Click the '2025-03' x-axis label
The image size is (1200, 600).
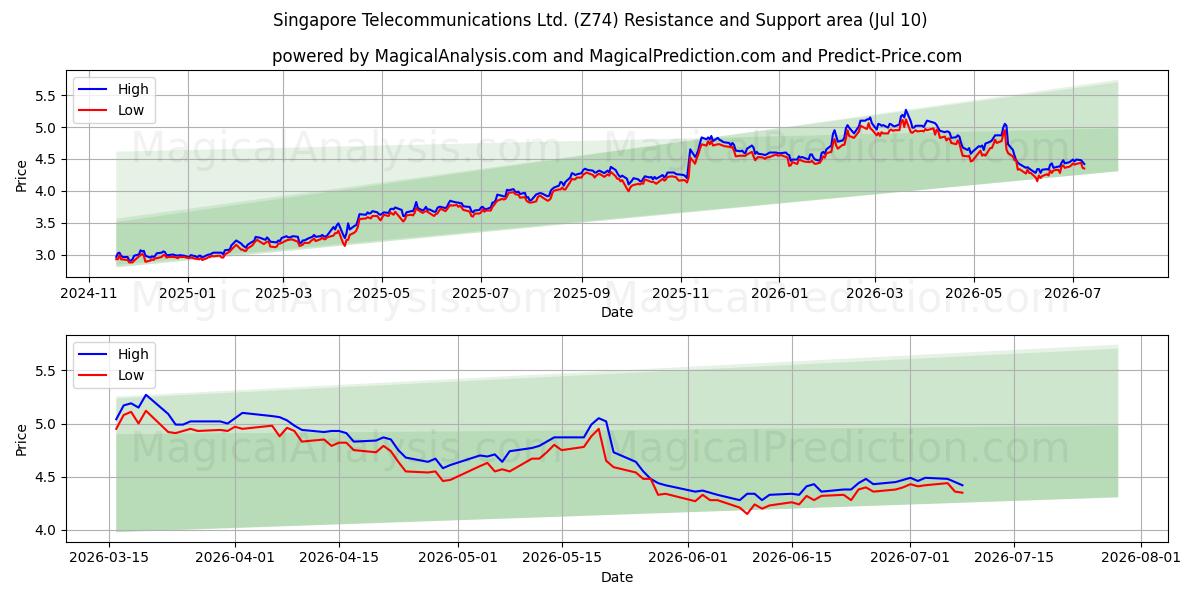coord(283,293)
